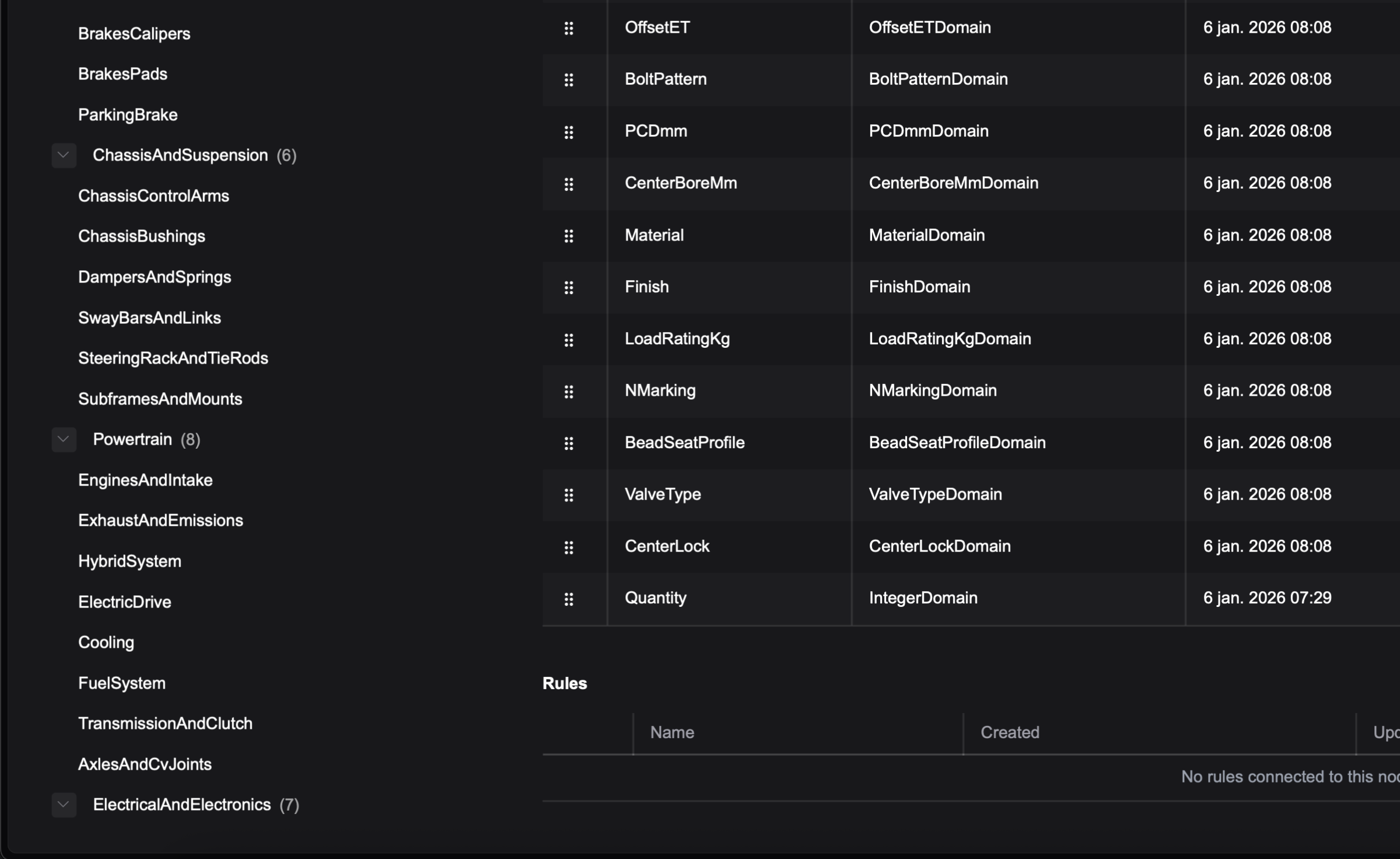
Task: Click the drag handle next to Material
Action: (569, 236)
